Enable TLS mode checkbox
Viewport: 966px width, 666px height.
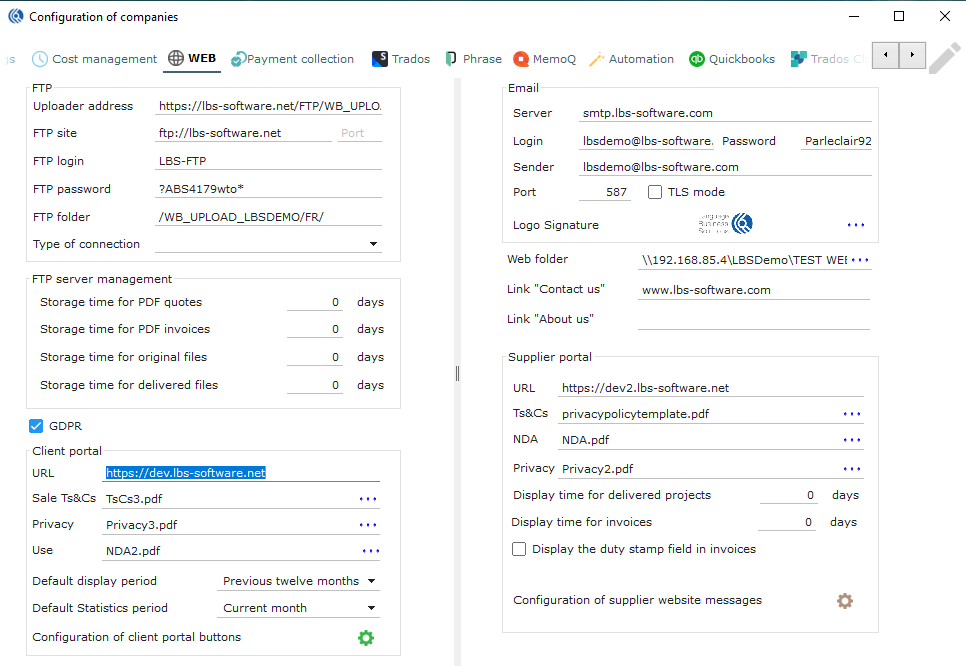[655, 192]
